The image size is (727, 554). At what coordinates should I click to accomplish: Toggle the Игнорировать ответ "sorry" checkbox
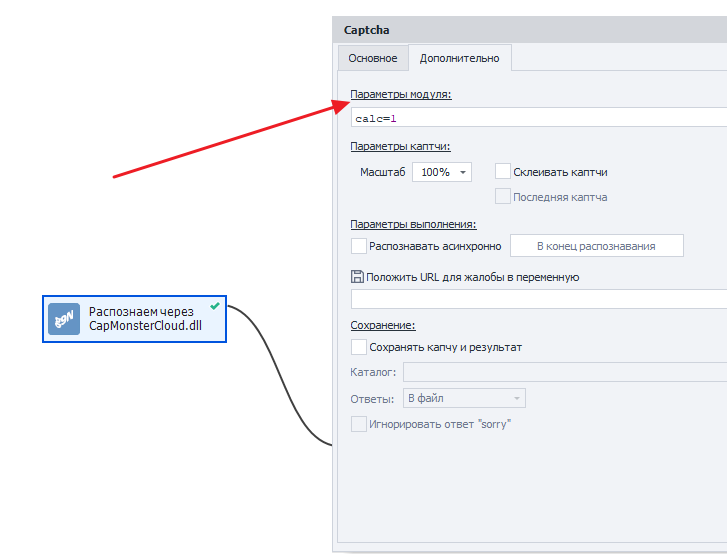(358, 424)
